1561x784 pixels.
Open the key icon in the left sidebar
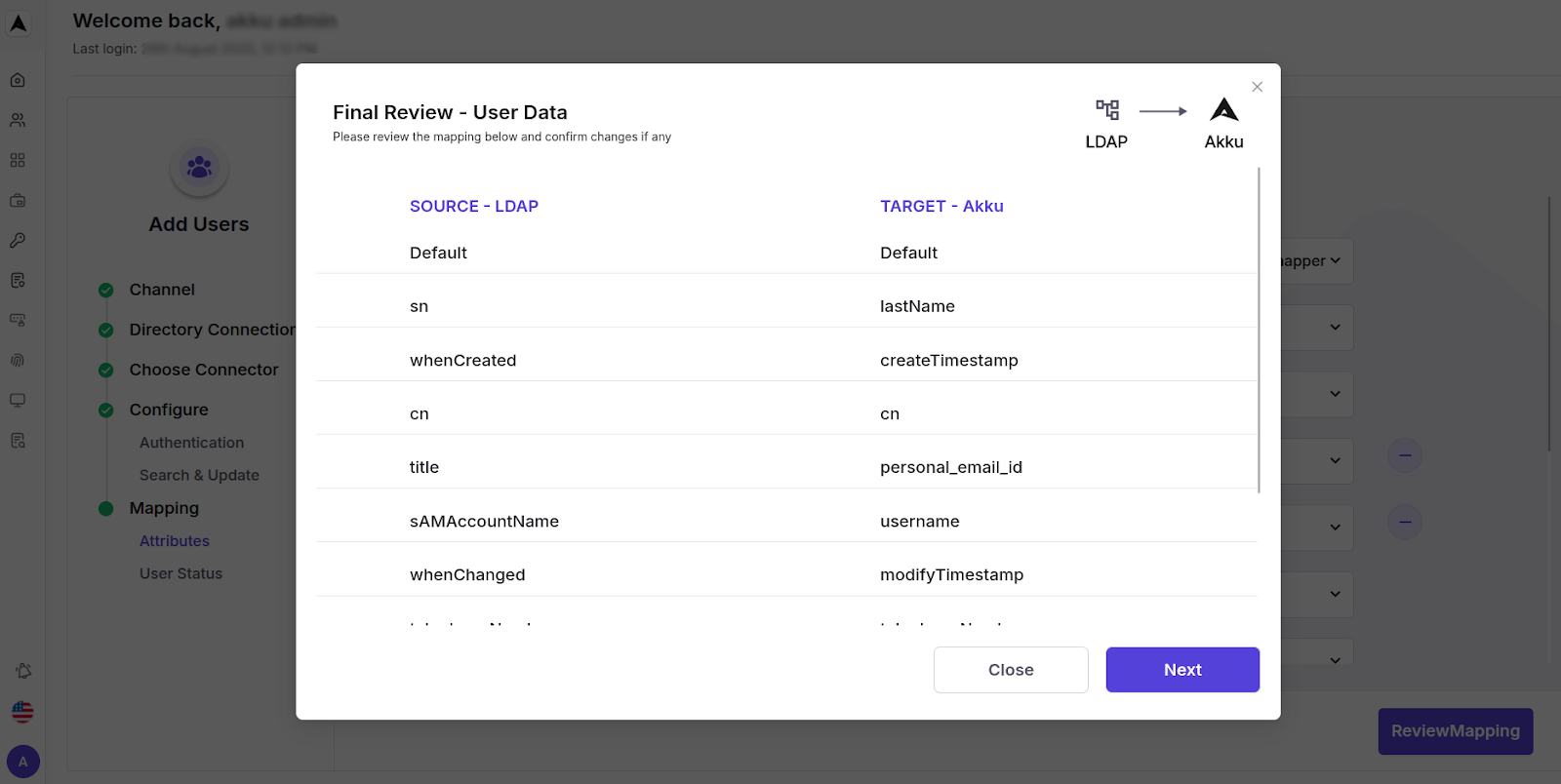(18, 240)
